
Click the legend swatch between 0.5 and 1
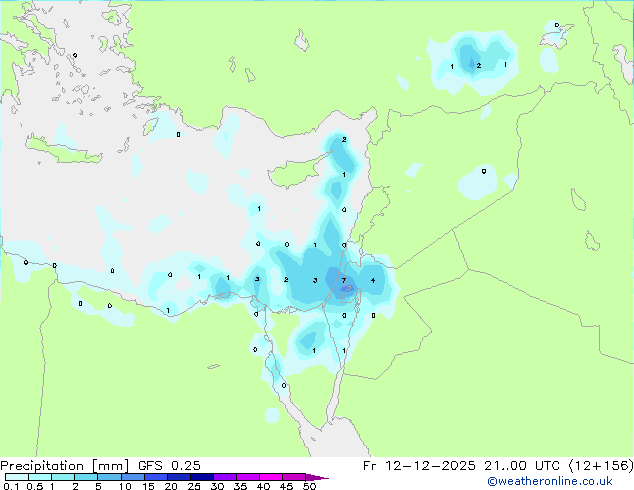point(40,477)
